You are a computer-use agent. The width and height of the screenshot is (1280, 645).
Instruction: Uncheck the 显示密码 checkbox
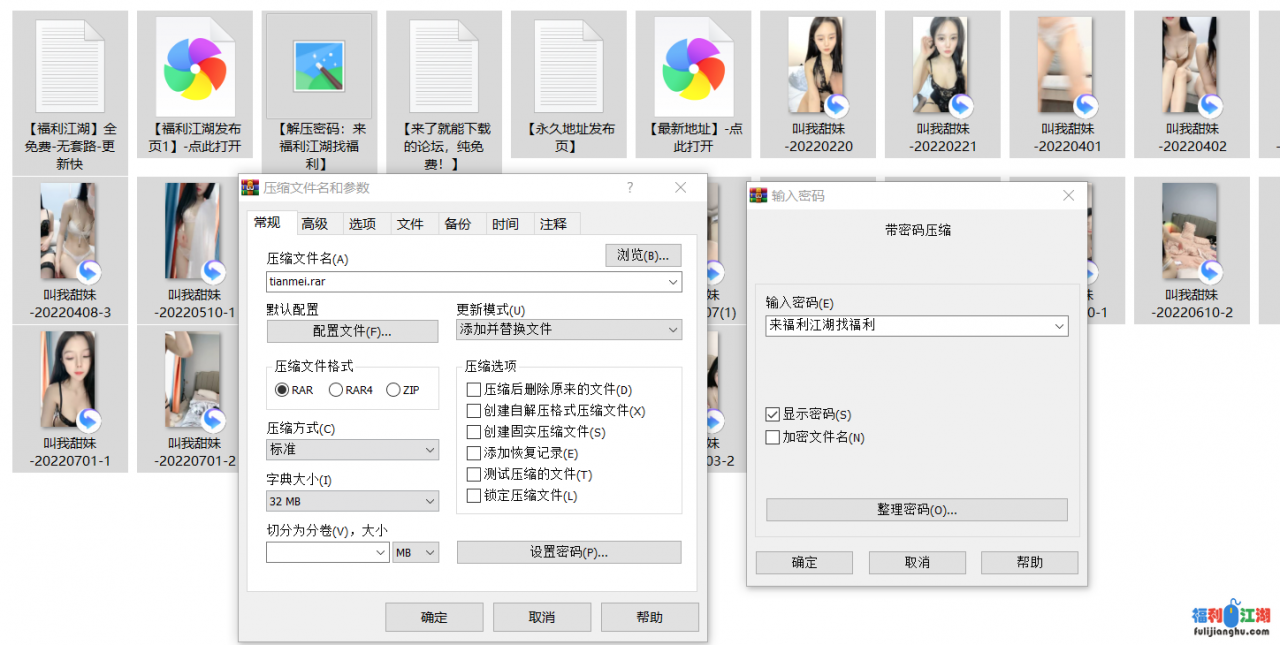tap(772, 414)
